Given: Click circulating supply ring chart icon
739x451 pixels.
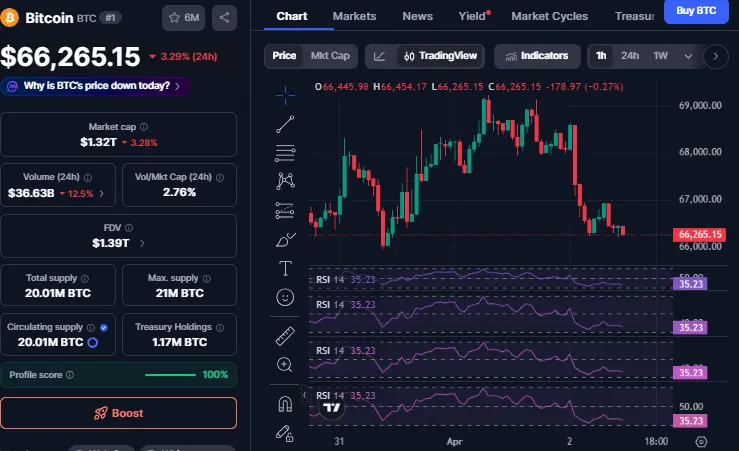Looking at the screenshot, I should pyautogui.click(x=93, y=343).
